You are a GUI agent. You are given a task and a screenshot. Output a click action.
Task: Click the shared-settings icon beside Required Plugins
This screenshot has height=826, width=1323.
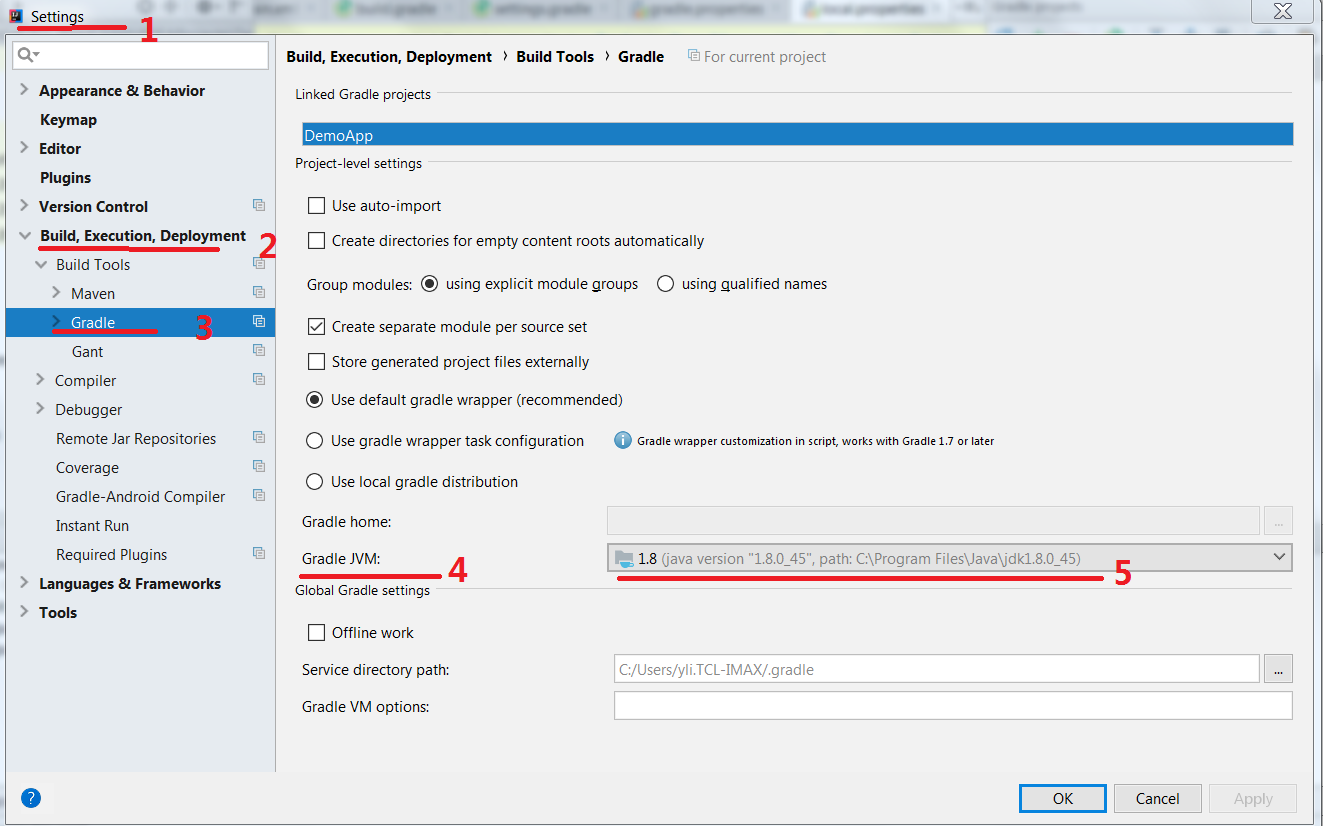tap(258, 554)
